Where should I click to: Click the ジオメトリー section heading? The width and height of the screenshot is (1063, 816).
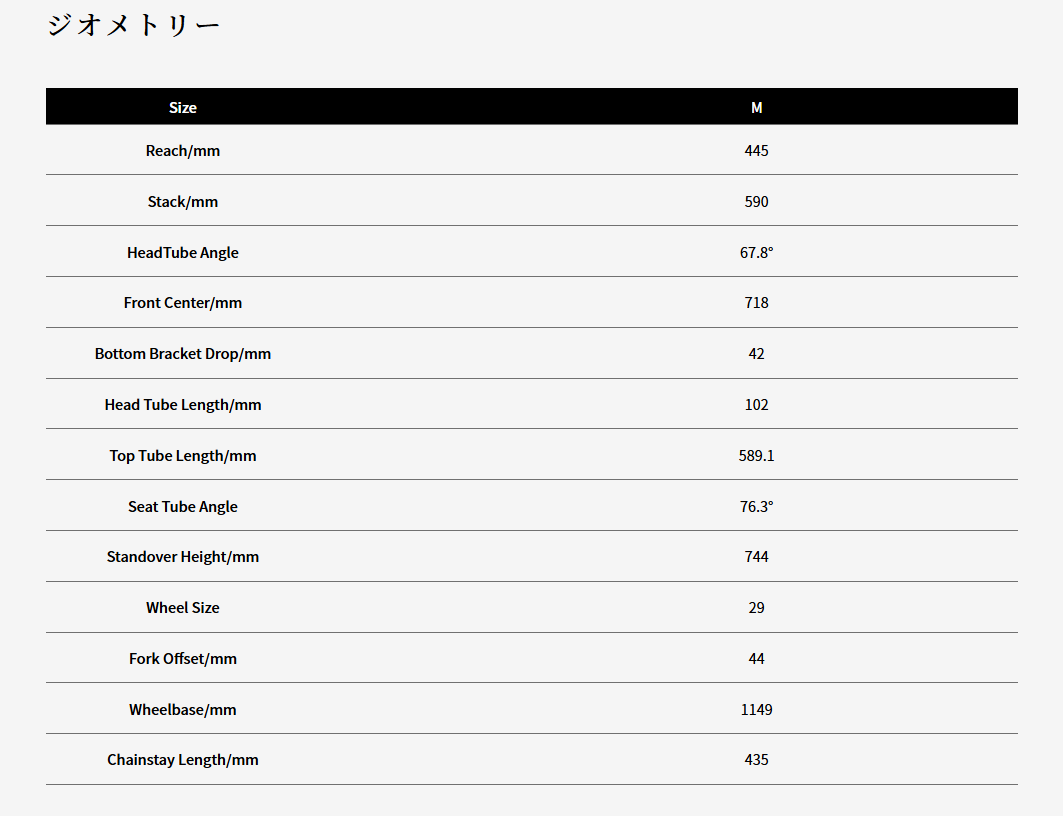pos(133,25)
